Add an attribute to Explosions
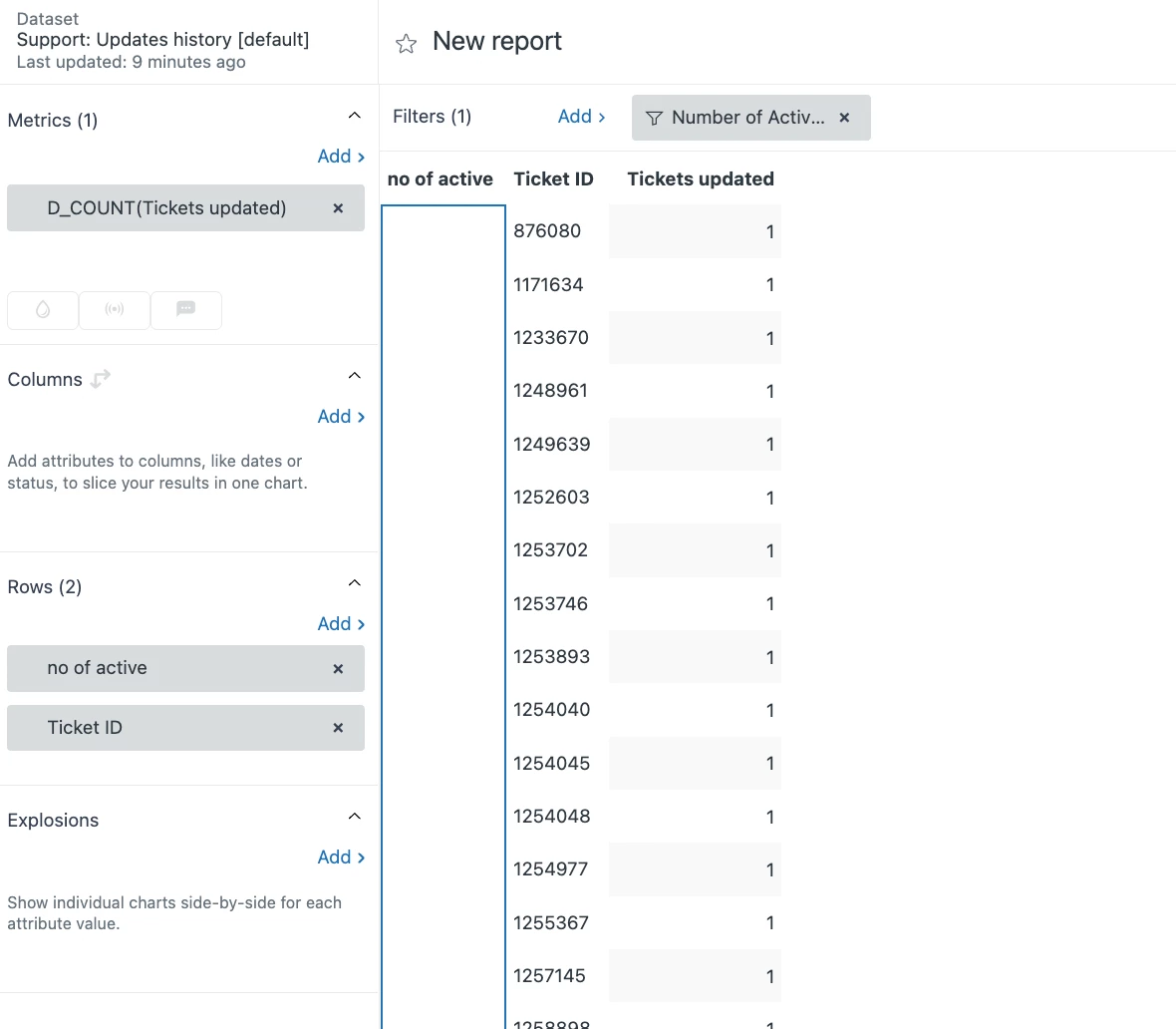 coord(341,857)
